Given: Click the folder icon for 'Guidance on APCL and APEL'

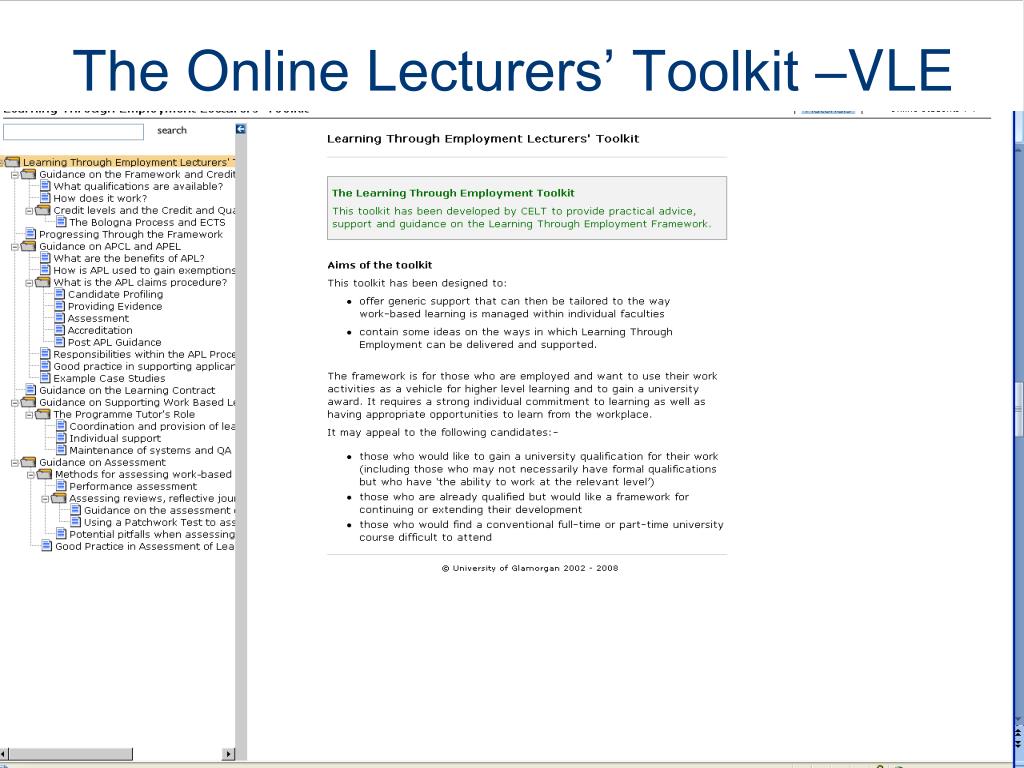Looking at the screenshot, I should point(28,246).
